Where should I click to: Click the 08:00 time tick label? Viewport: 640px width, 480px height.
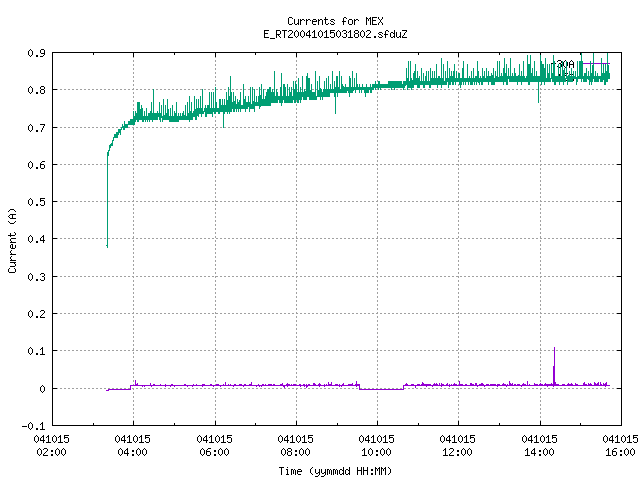pos(295,452)
